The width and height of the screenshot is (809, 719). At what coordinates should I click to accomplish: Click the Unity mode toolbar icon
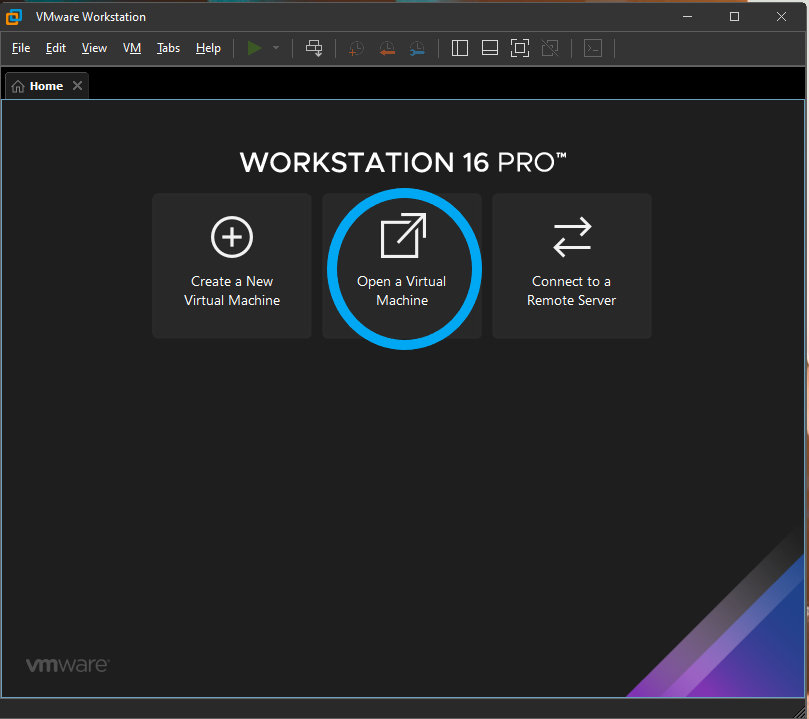[550, 48]
